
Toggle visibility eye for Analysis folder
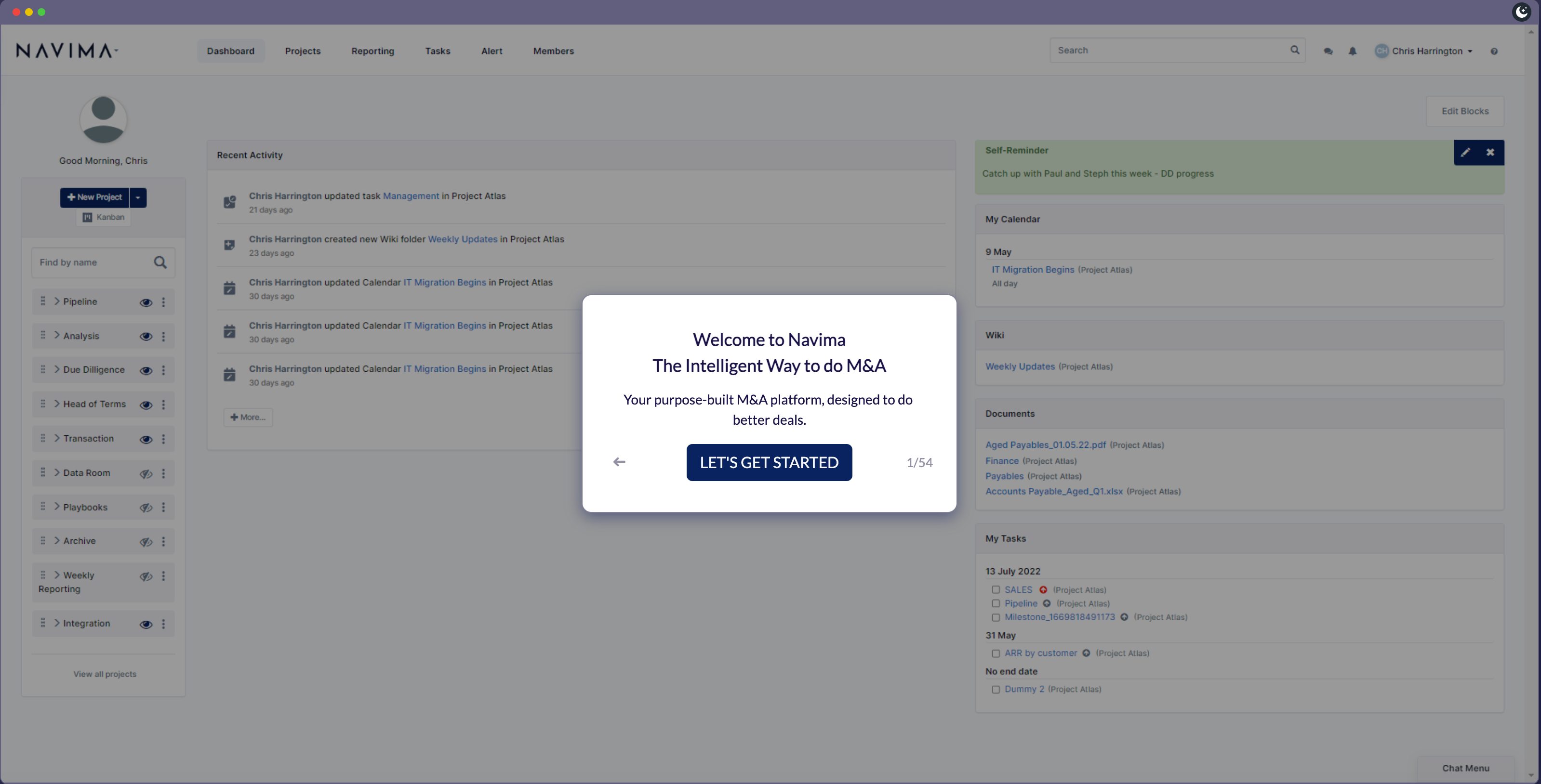point(146,337)
